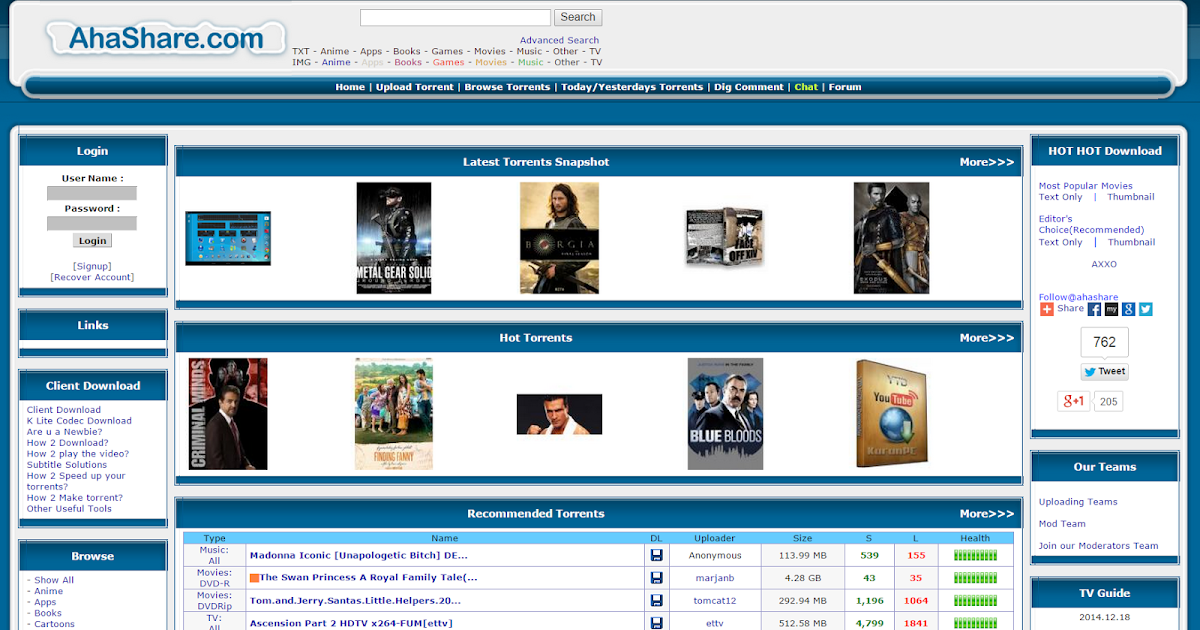Click More>>> in Hot Torrents header
Screen dimensions: 1200x630
(987, 338)
